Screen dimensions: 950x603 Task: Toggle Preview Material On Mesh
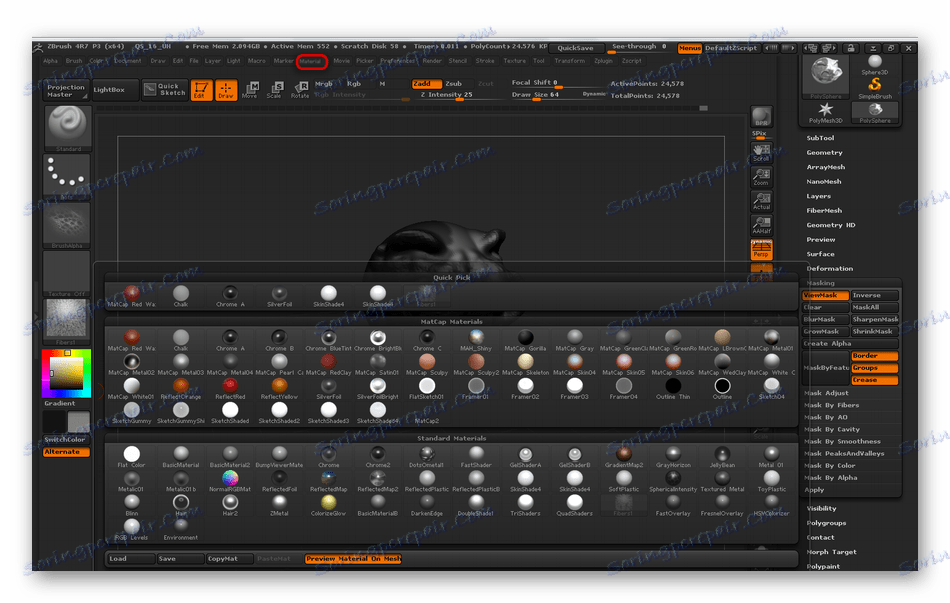353,559
